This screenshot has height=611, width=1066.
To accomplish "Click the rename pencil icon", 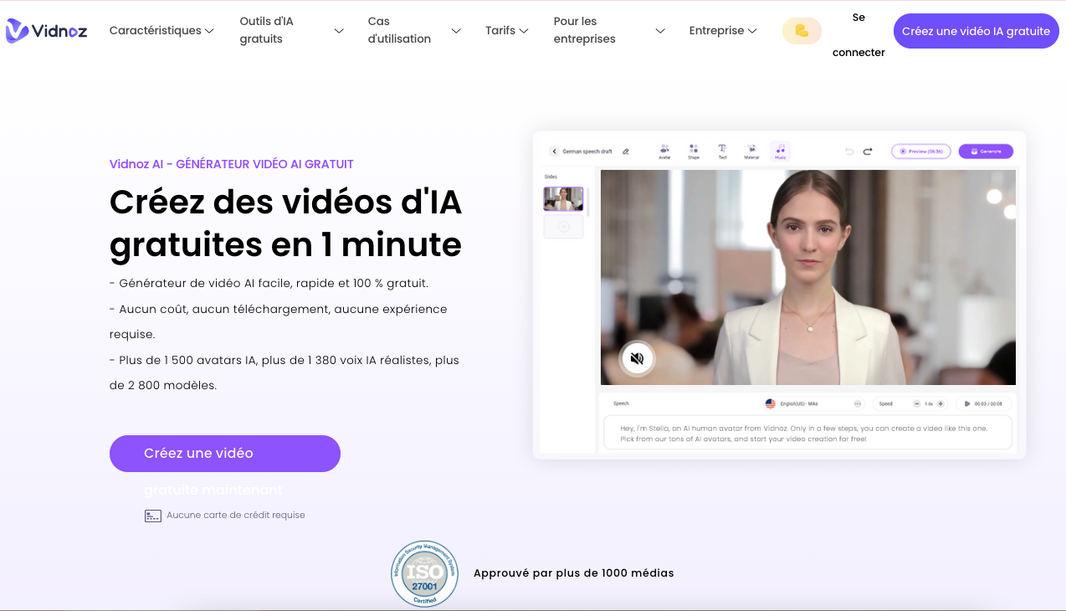I will click(625, 152).
